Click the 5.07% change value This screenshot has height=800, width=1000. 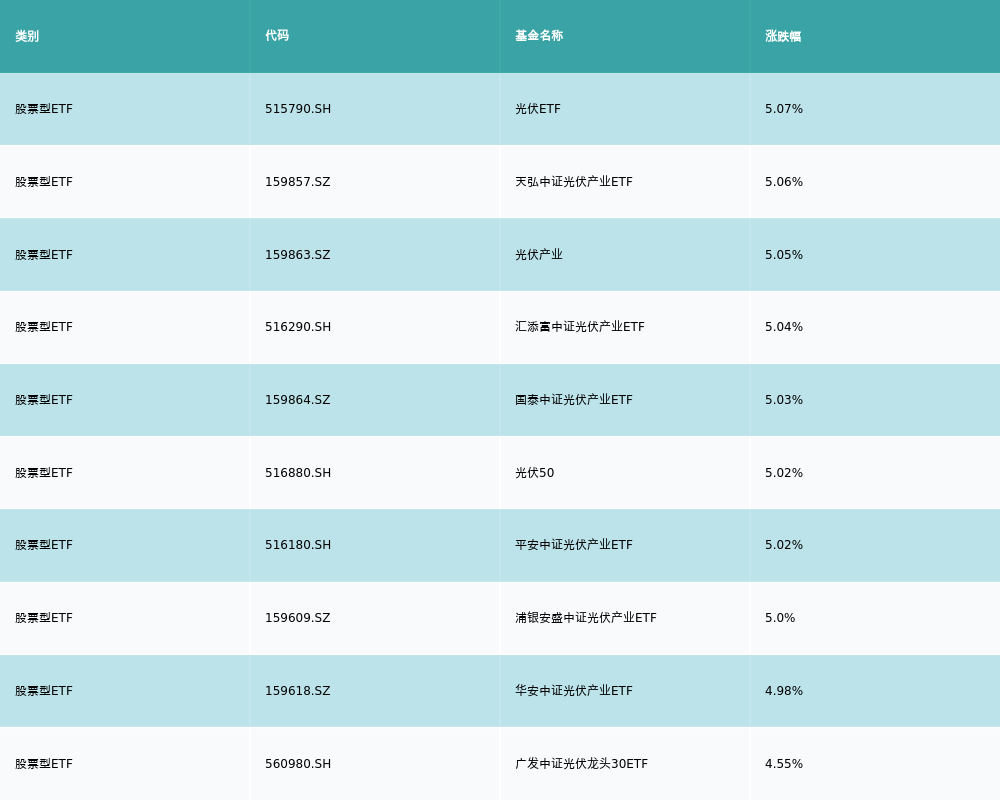[784, 109]
